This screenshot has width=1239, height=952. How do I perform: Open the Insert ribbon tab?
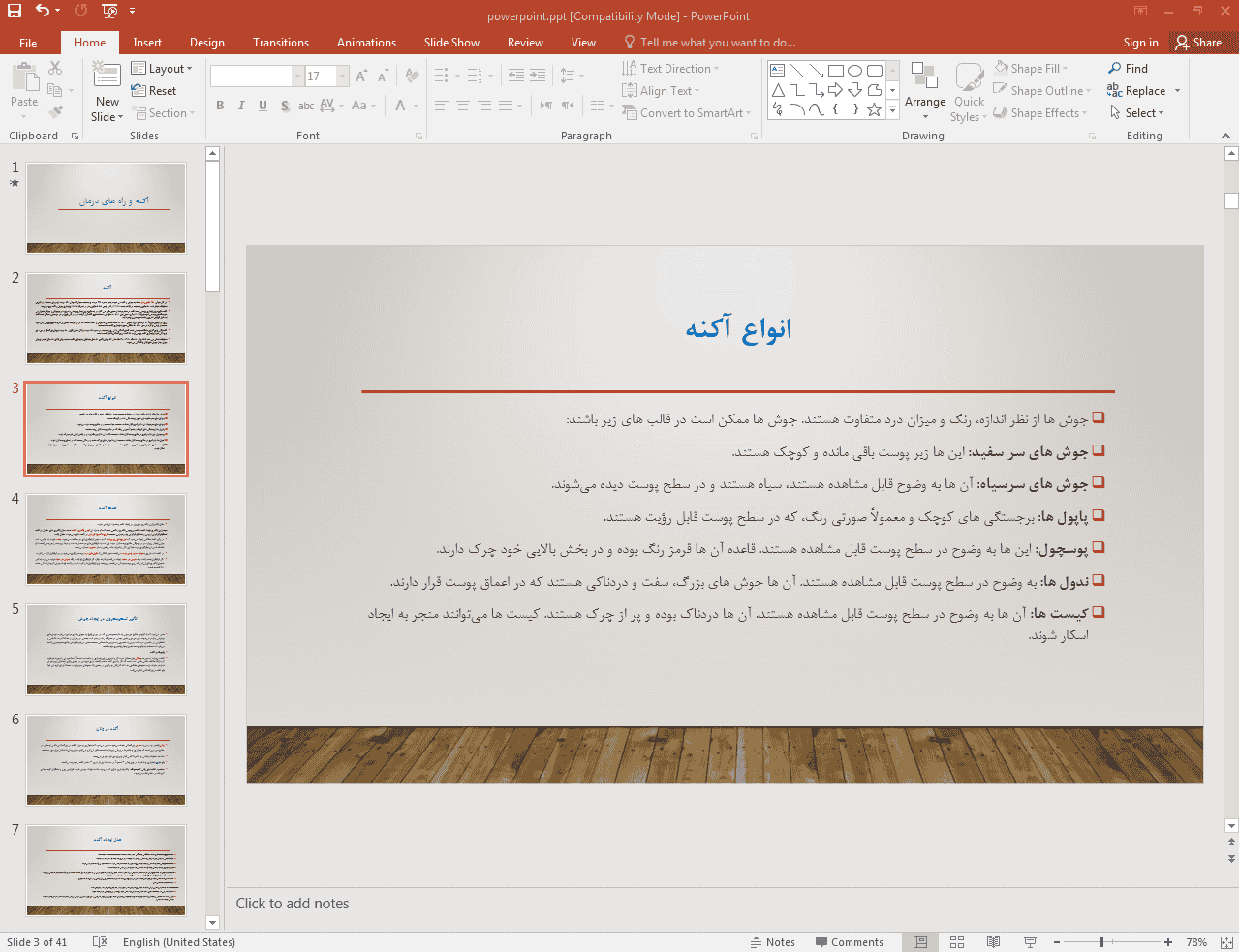147,43
